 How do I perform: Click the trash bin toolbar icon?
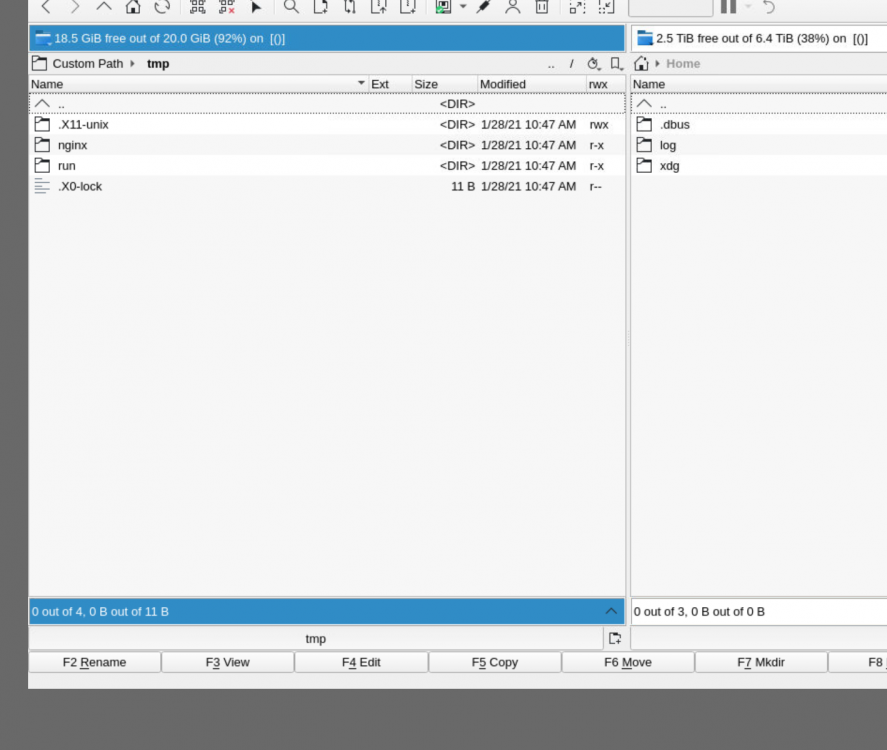542,7
